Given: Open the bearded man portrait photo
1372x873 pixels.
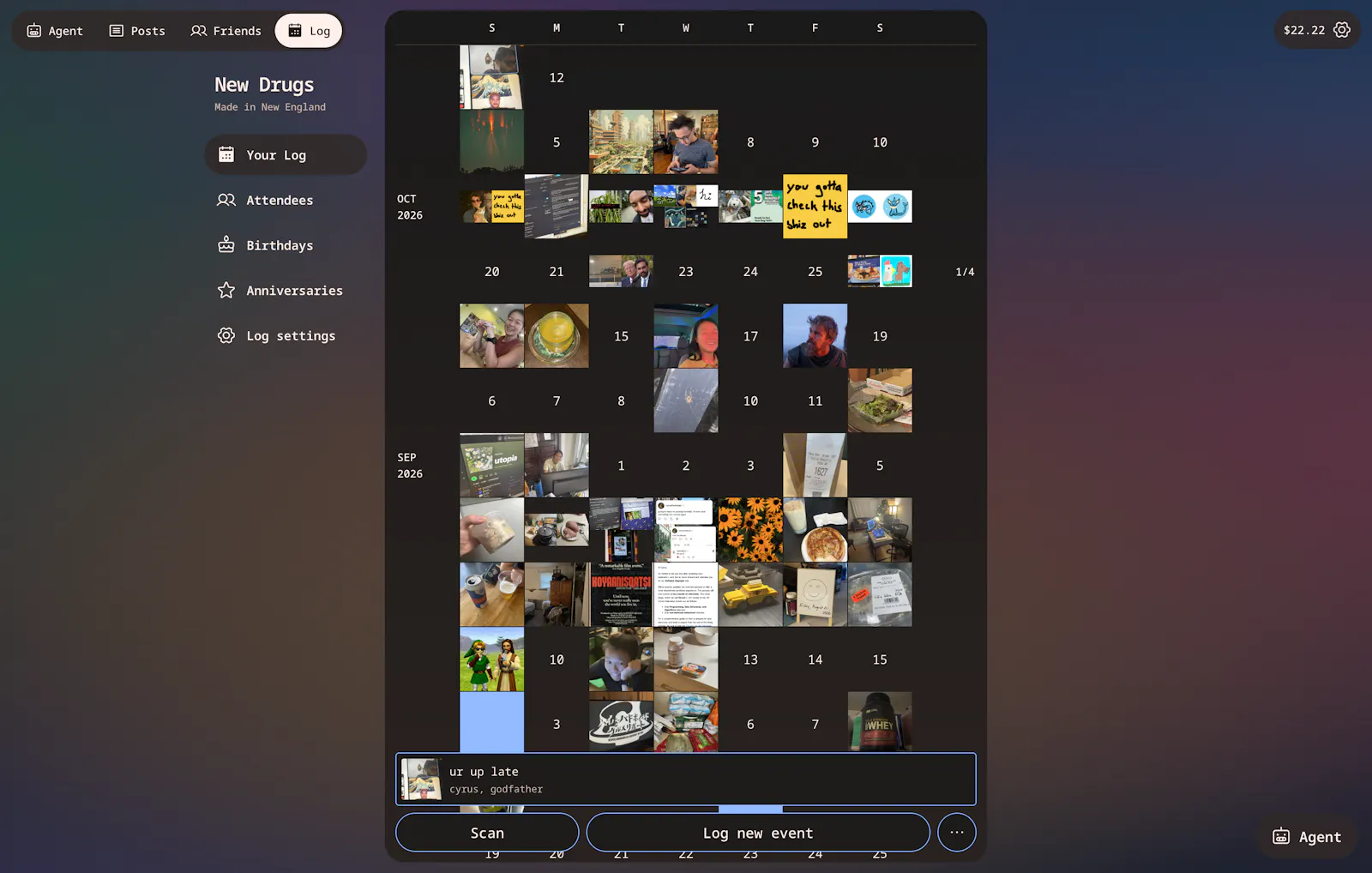Looking at the screenshot, I should click(815, 336).
